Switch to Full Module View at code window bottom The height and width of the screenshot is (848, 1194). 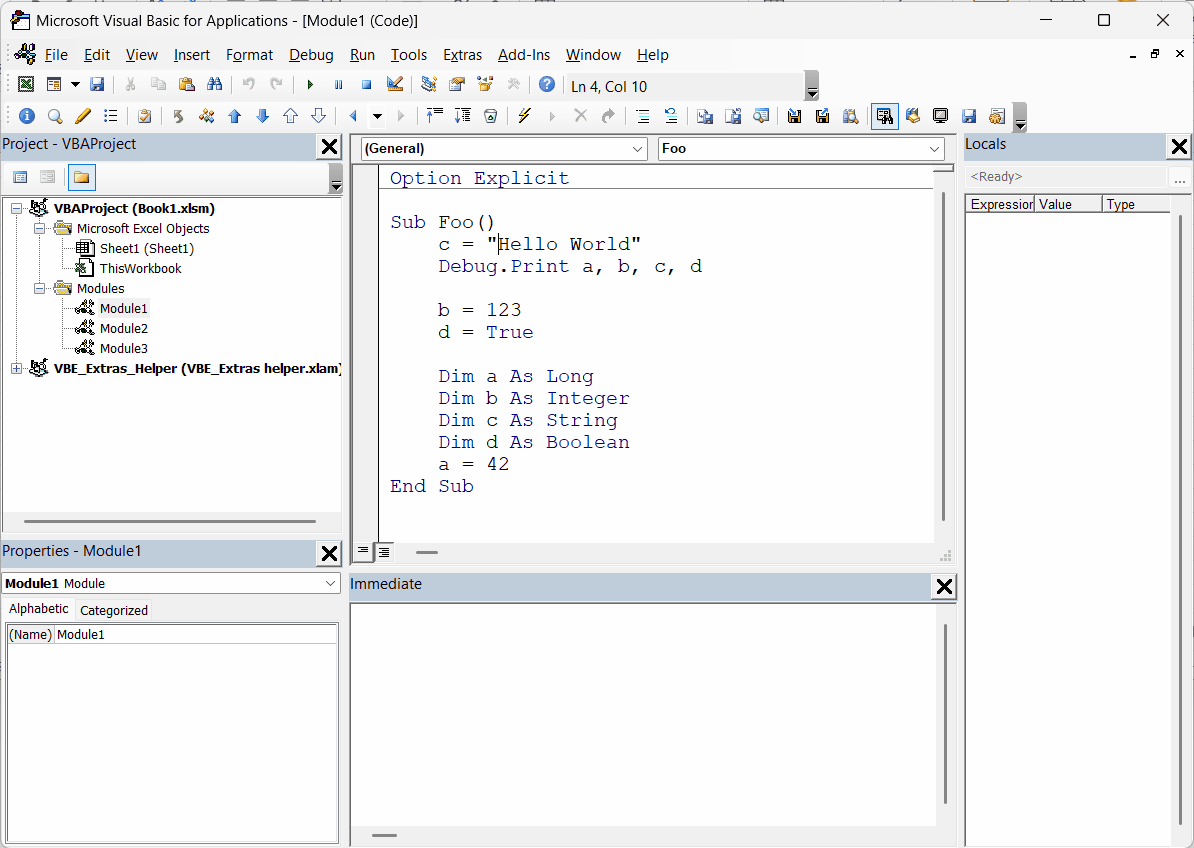pyautogui.click(x=384, y=551)
